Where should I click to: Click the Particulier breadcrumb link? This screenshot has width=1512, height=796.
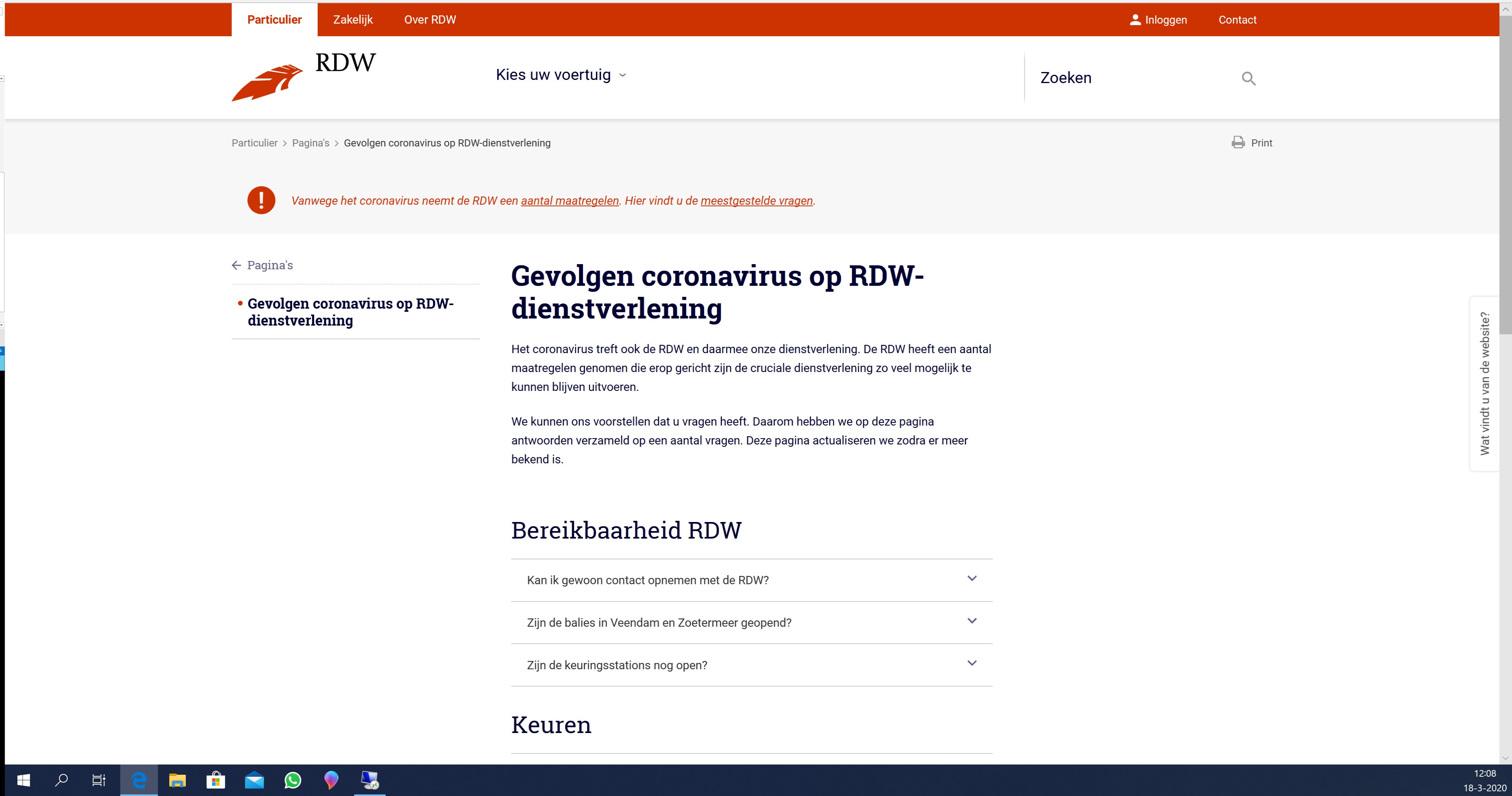(x=254, y=143)
